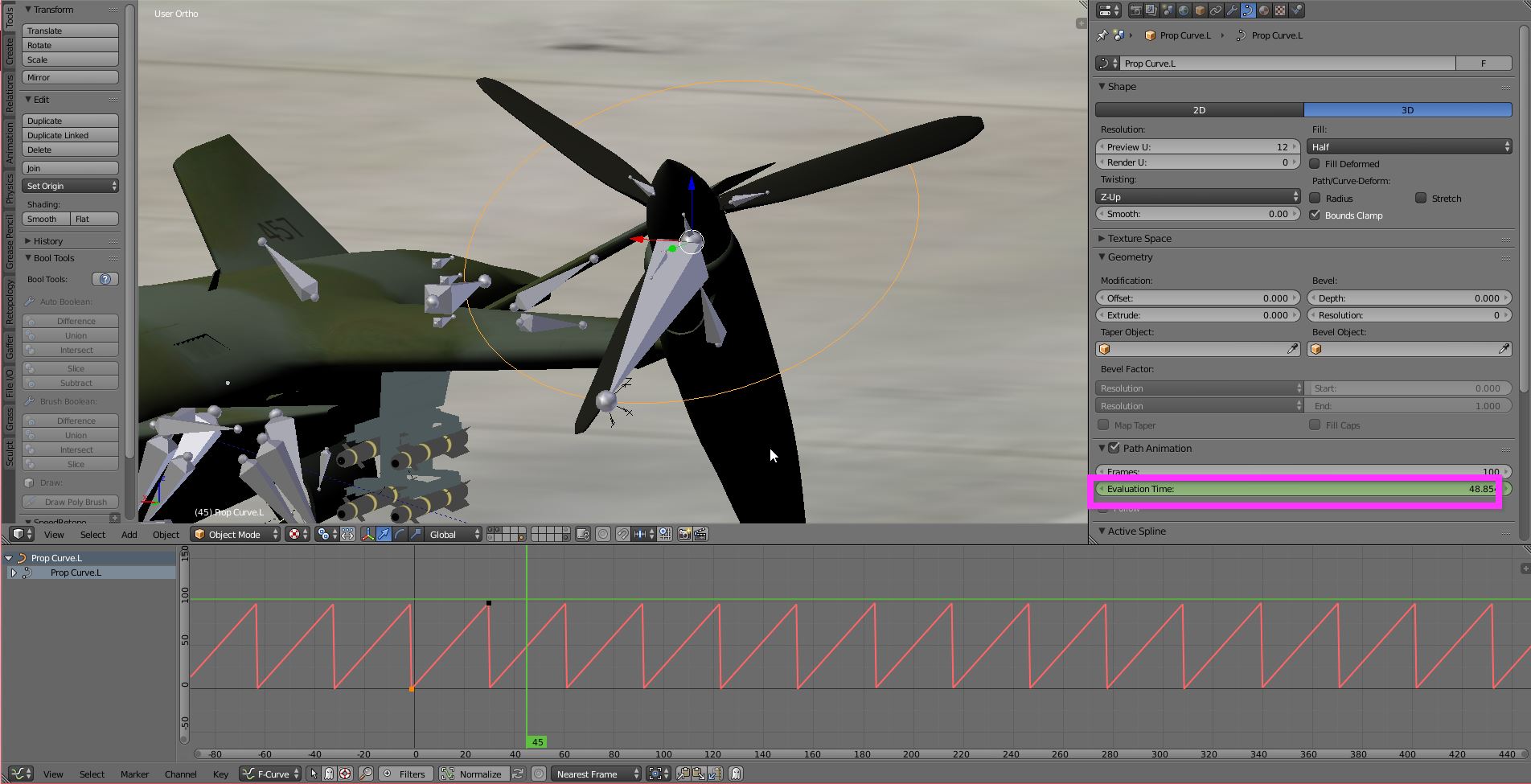This screenshot has width=1531, height=784.
Task: Click the Translate button
Action: [x=71, y=31]
